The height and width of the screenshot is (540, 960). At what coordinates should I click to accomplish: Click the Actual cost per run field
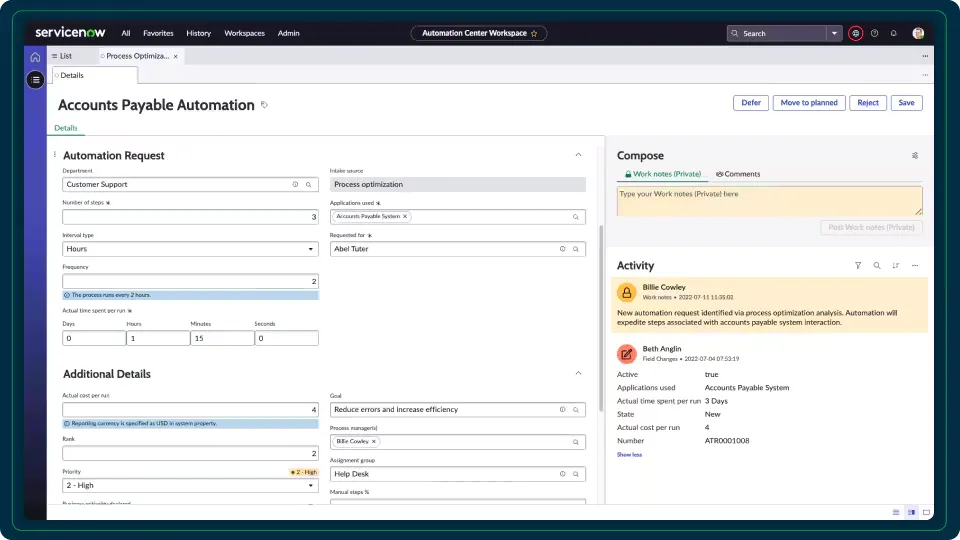[190, 410]
